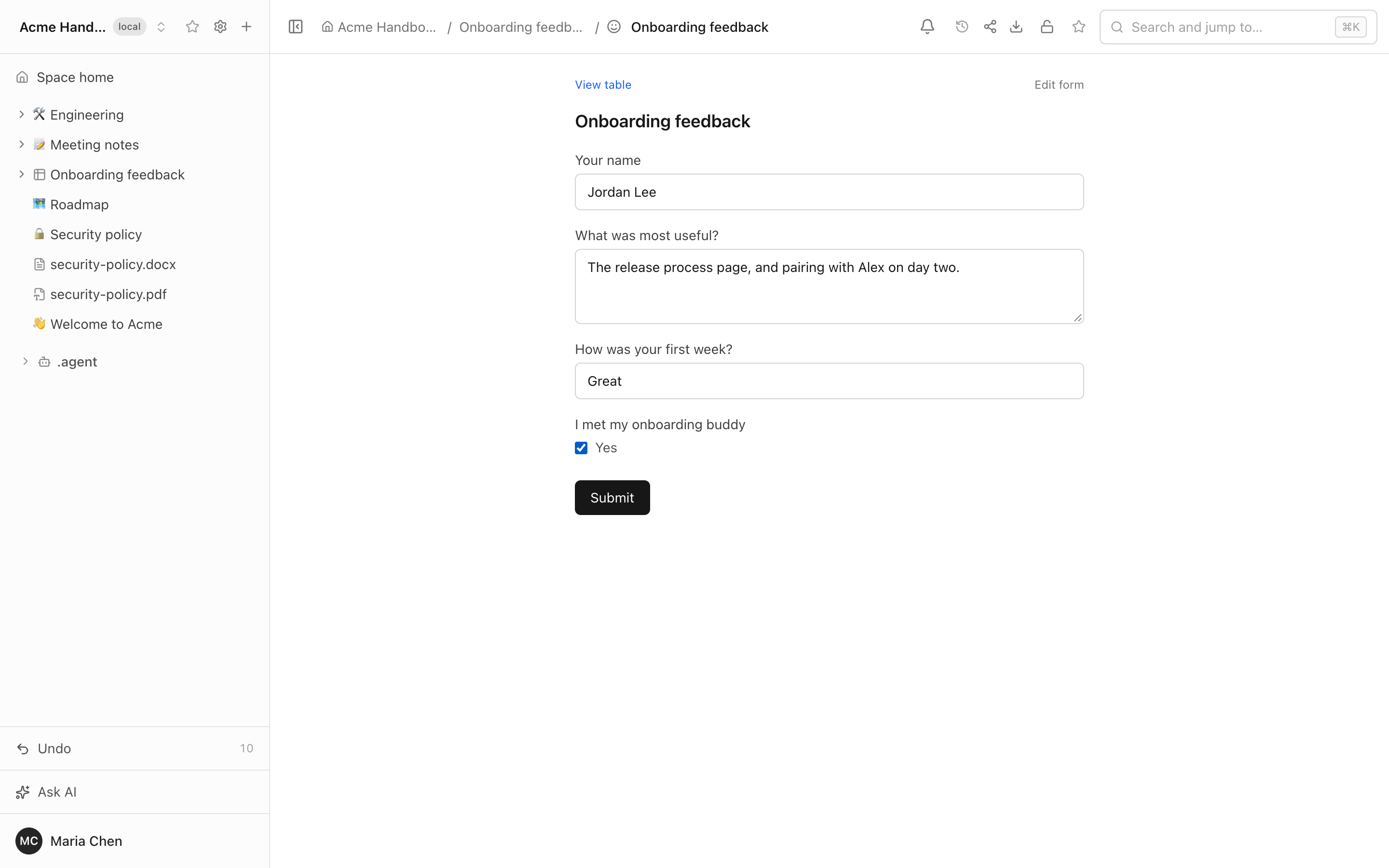Expand the Engineering tree item
The width and height of the screenshot is (1389, 868).
point(21,114)
